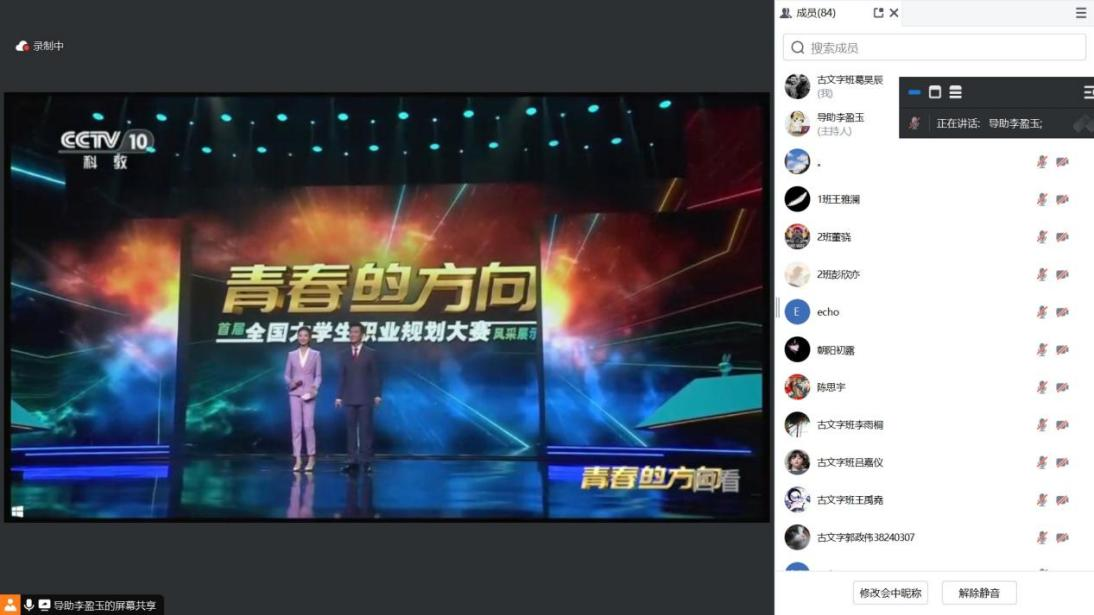Click the 解除静音 button
This screenshot has width=1094, height=615.
(979, 593)
